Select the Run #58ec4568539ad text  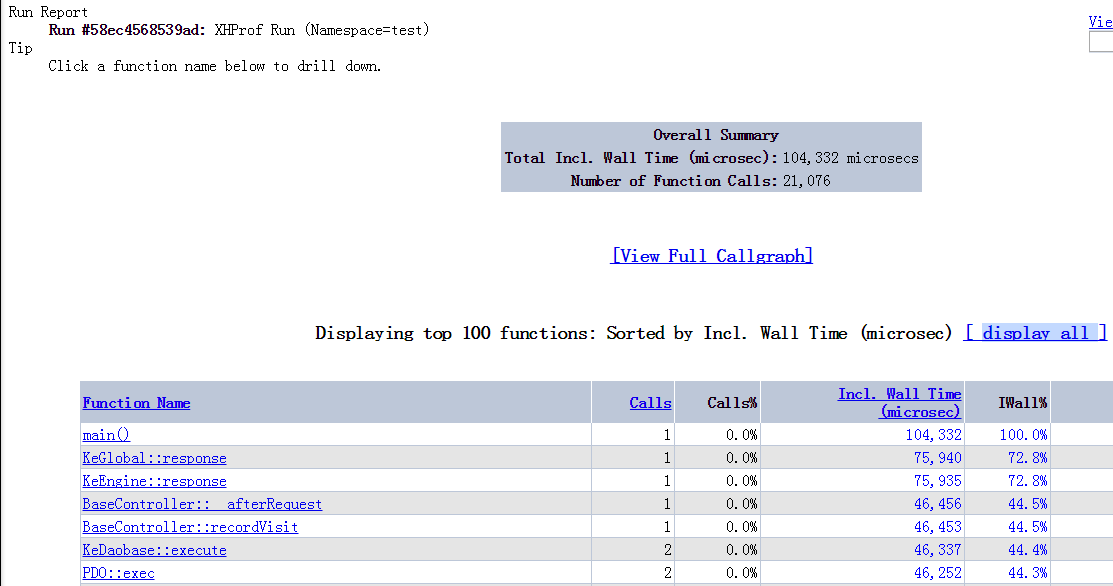click(x=127, y=30)
